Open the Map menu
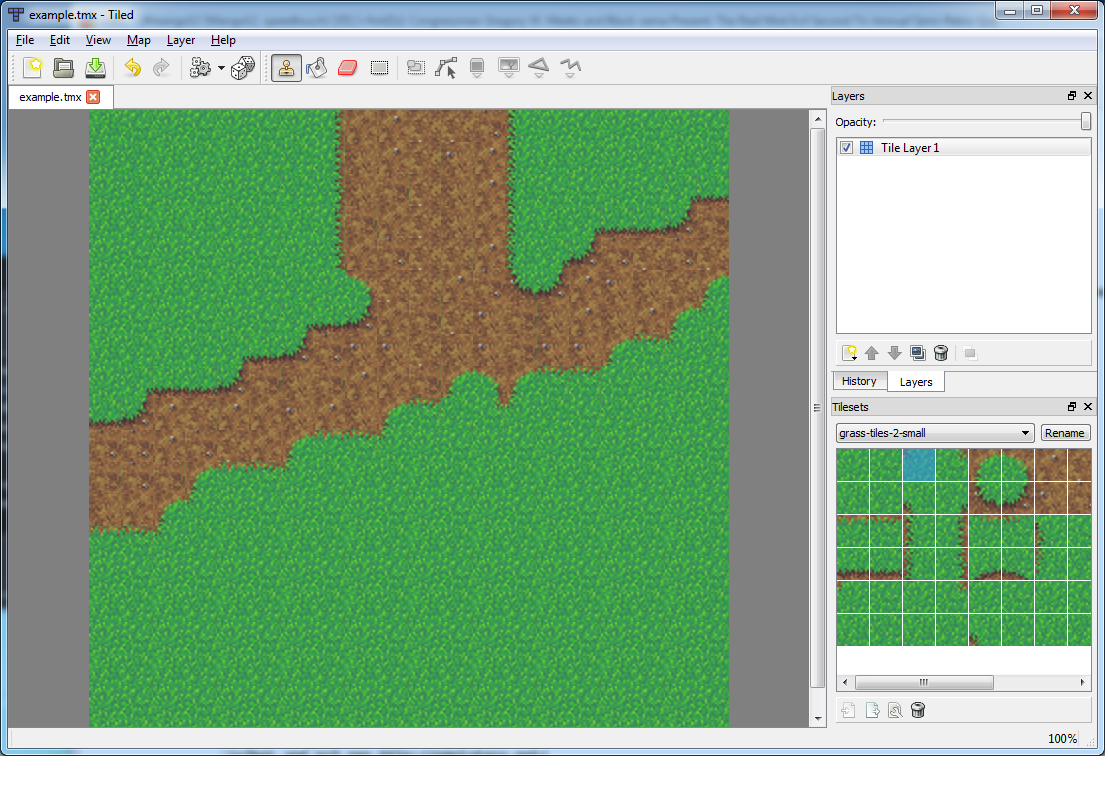The image size is (1108, 811). point(139,40)
